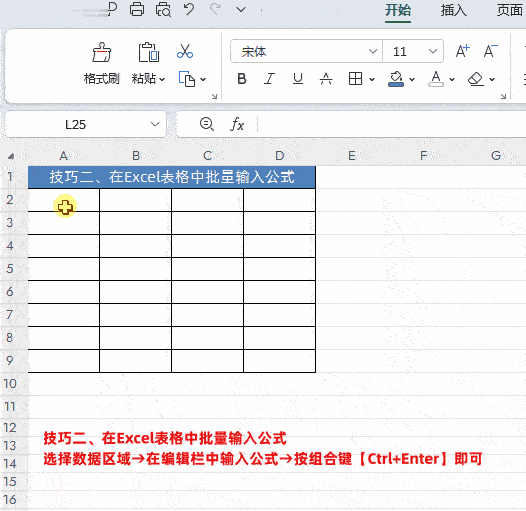The image size is (526, 511).
Task: Open the font color dropdown arrow
Action: tap(452, 80)
